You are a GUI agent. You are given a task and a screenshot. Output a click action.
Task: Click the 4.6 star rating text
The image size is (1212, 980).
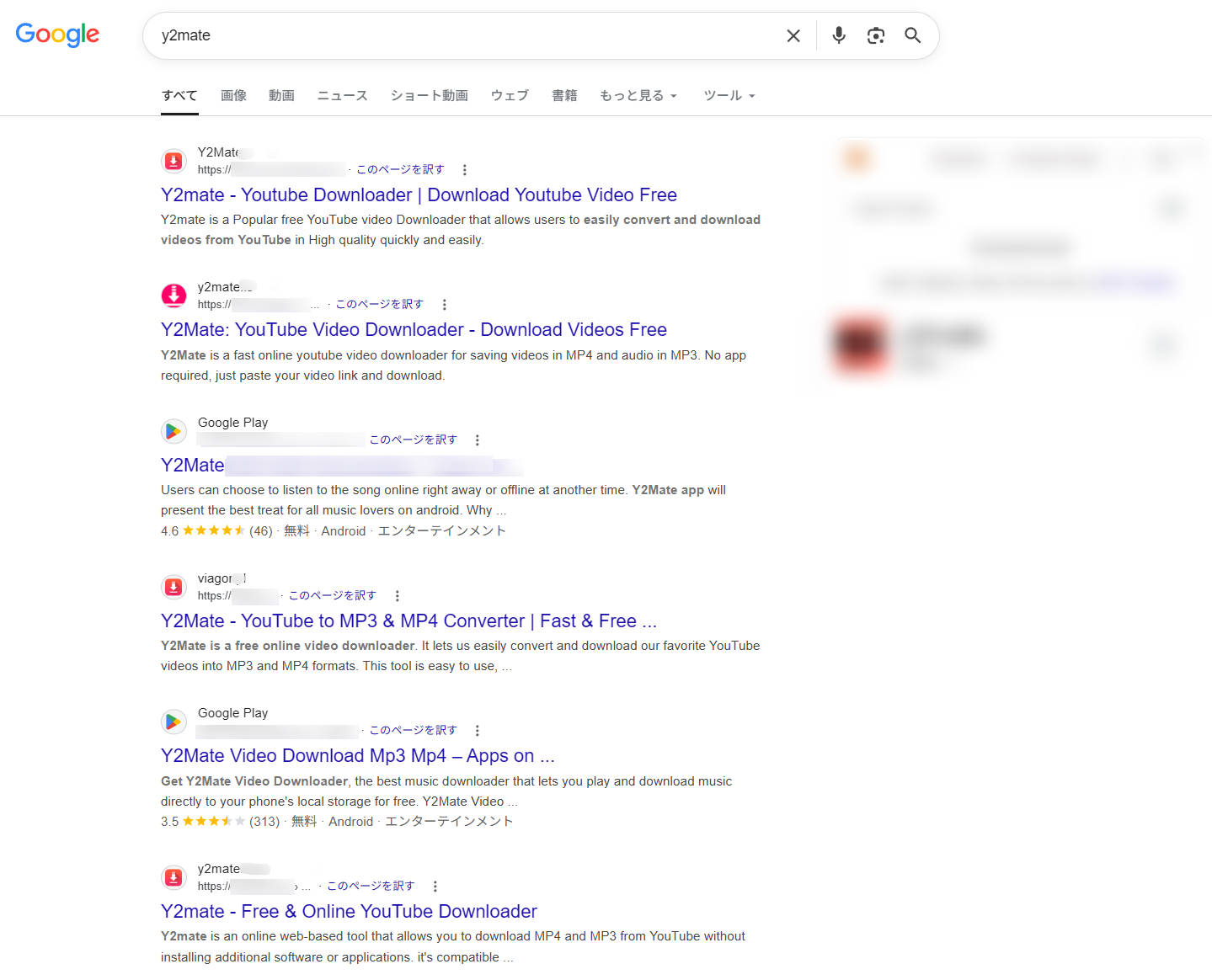click(x=169, y=531)
